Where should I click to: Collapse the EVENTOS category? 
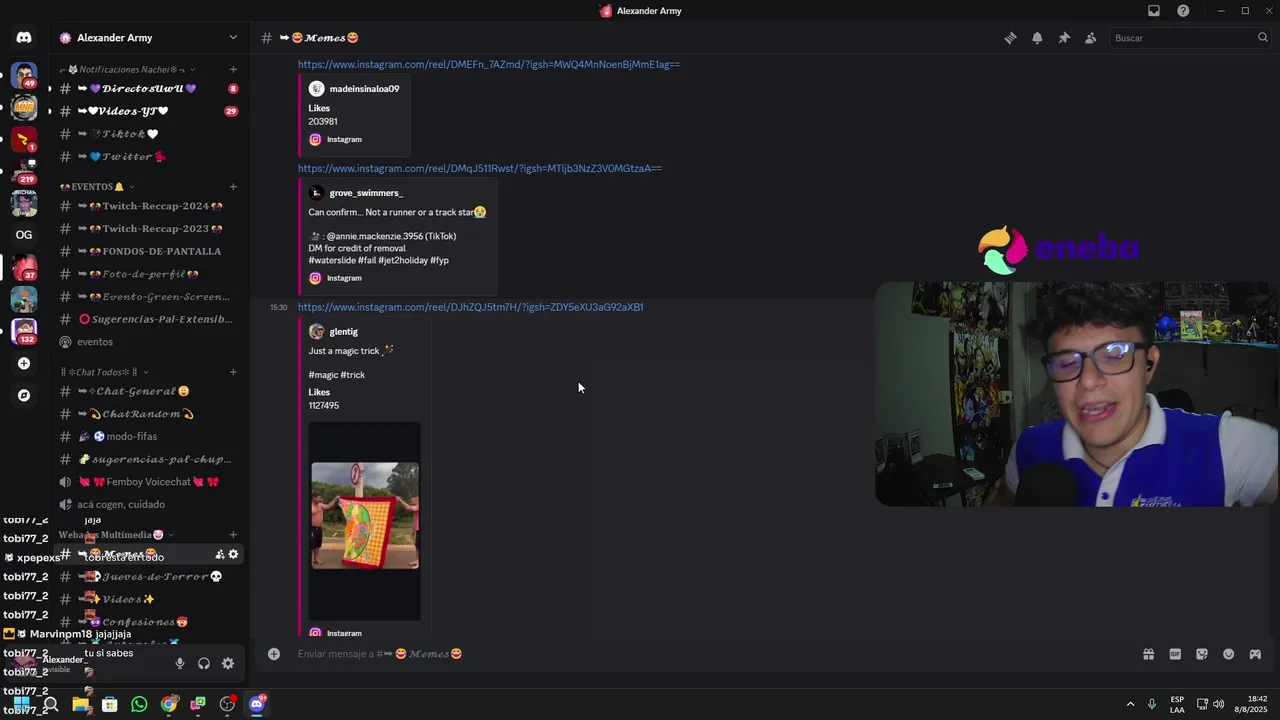click(x=97, y=187)
